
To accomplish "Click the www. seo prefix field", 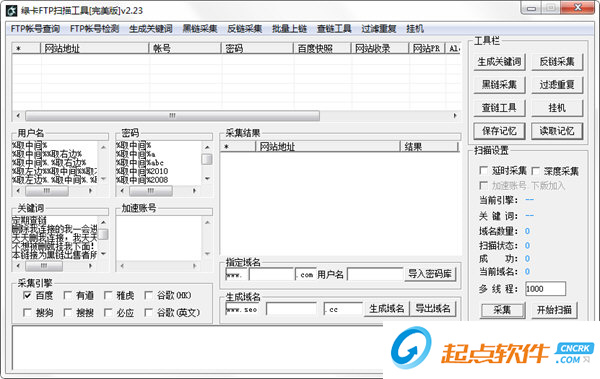I will (x=242, y=309).
